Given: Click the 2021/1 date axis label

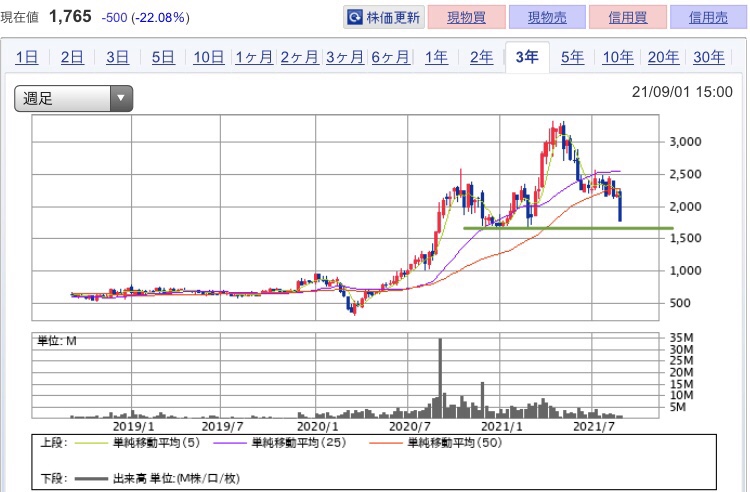Looking at the screenshot, I should click(502, 426).
